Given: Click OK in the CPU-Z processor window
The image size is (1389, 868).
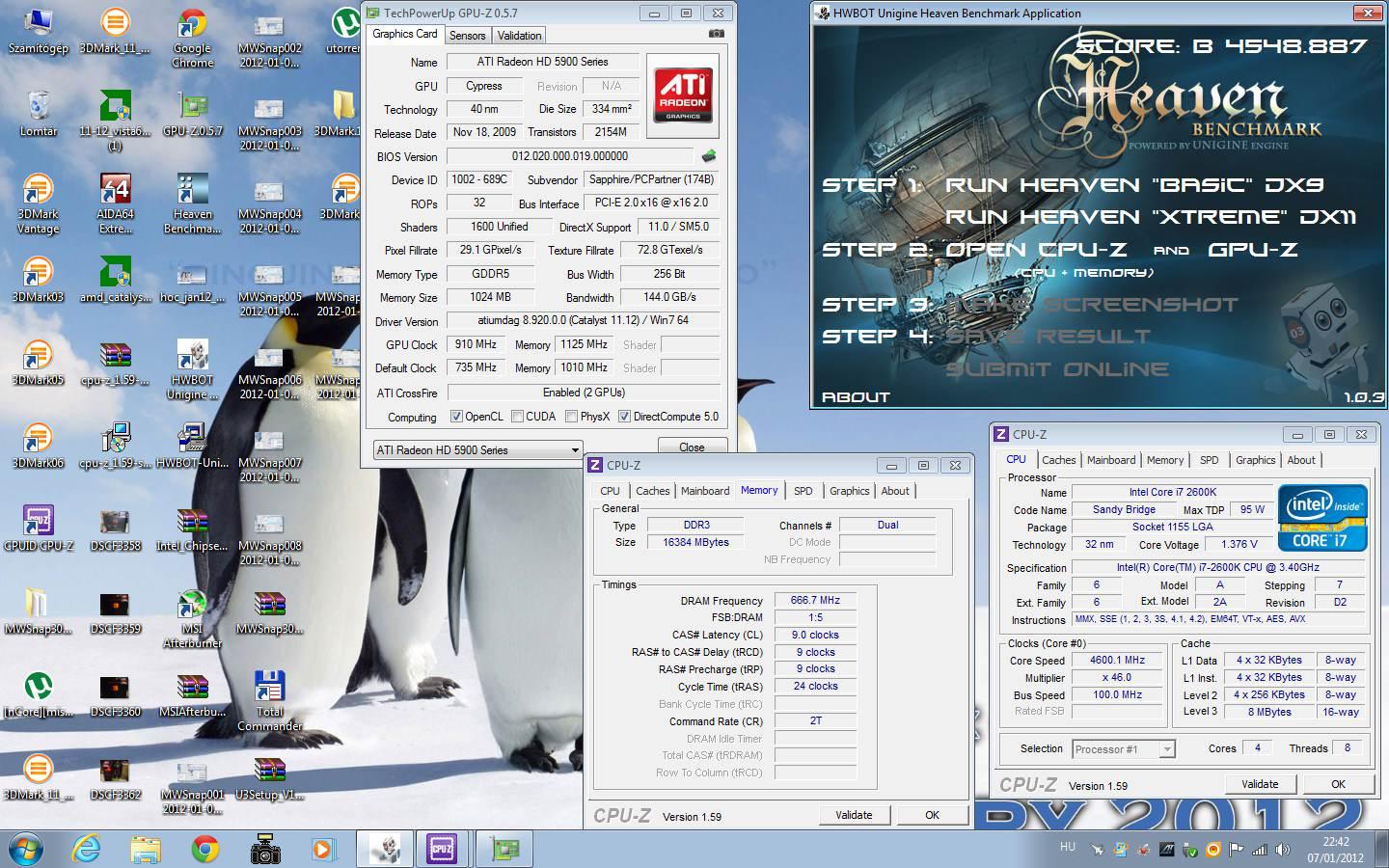Looking at the screenshot, I should pyautogui.click(x=1338, y=784).
